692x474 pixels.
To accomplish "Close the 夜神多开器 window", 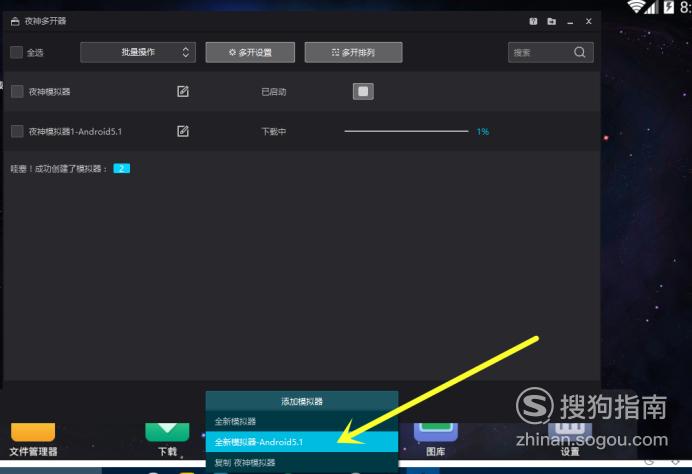I will 589,21.
